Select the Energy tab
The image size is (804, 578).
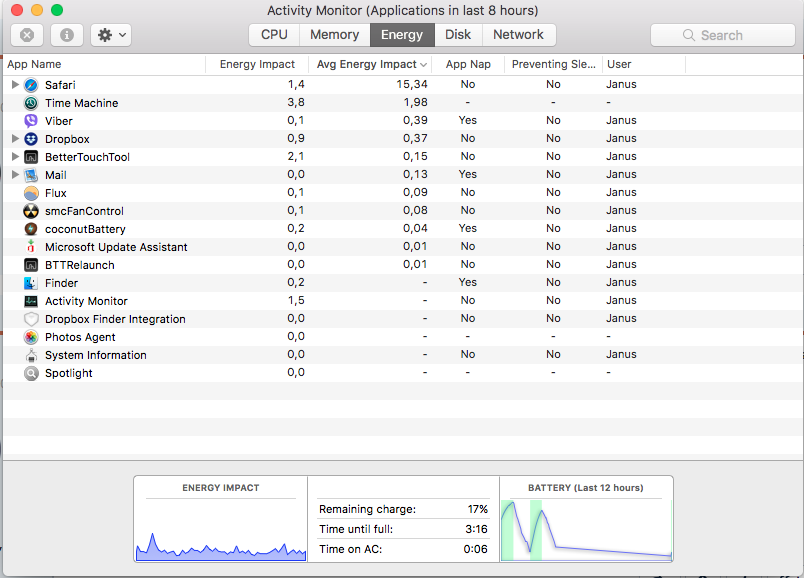[402, 35]
